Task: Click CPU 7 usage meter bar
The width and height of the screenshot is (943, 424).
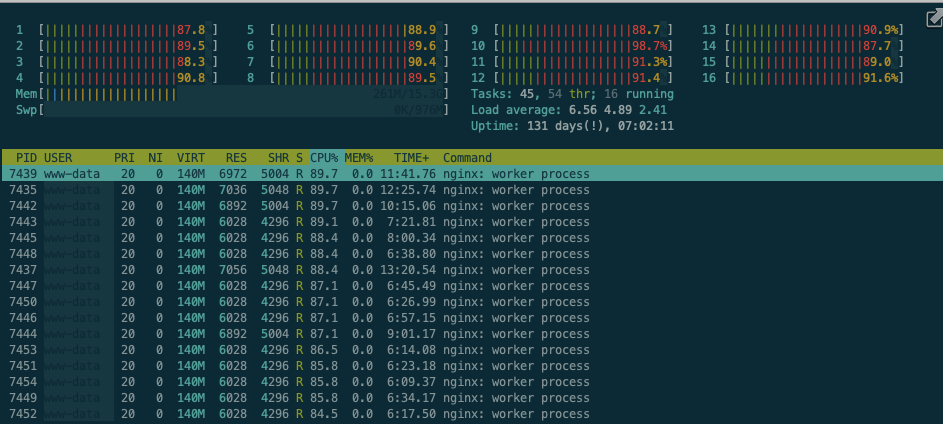Action: tap(359, 61)
